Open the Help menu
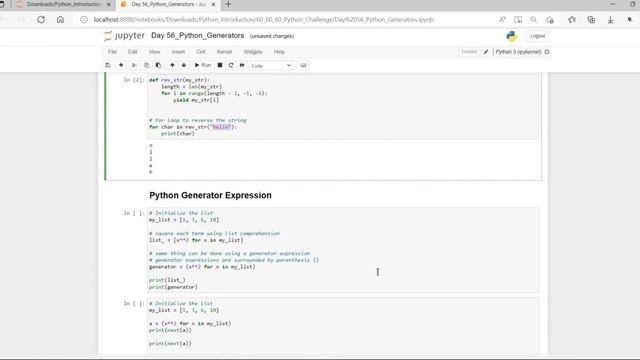The image size is (640, 360). click(279, 52)
